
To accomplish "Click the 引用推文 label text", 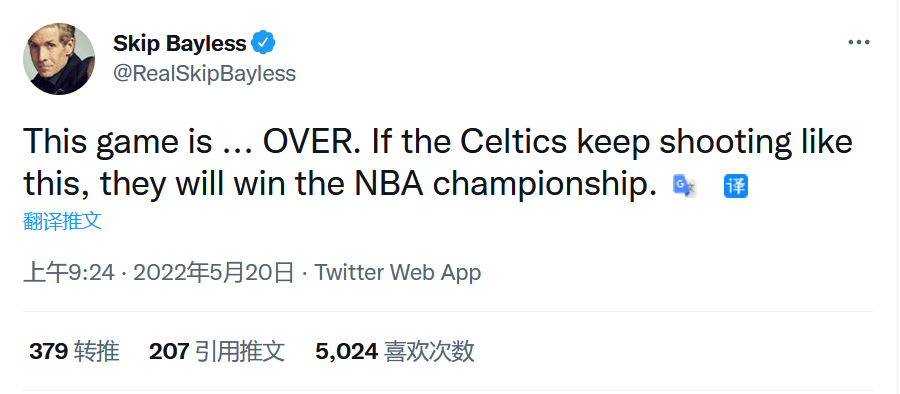I will pyautogui.click(x=239, y=351).
